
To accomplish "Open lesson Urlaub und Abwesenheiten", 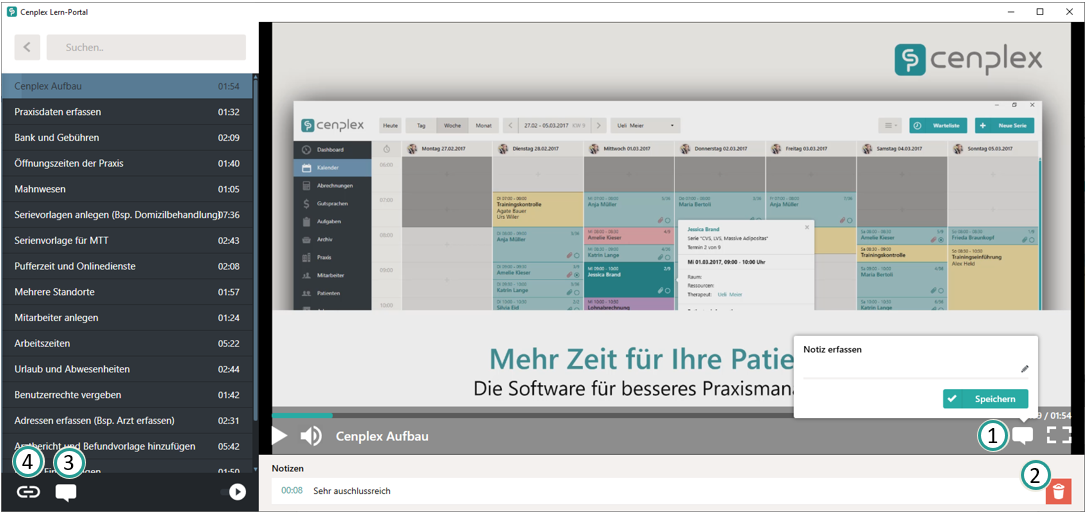I will pyautogui.click(x=128, y=369).
